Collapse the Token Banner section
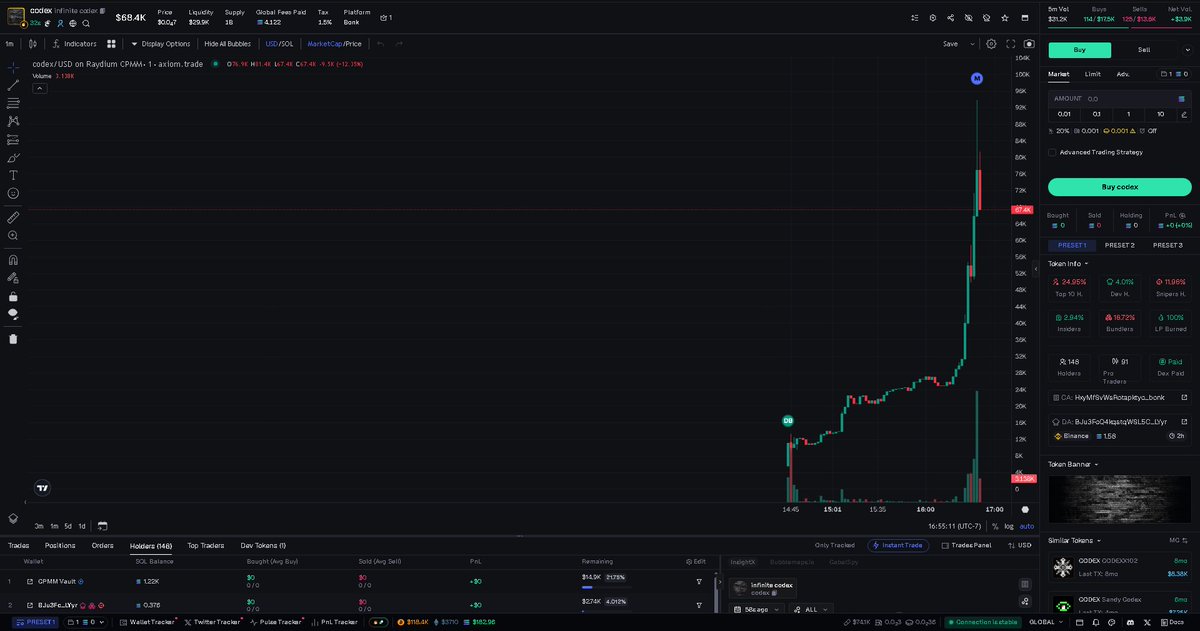The image size is (1200, 631). [1073, 464]
